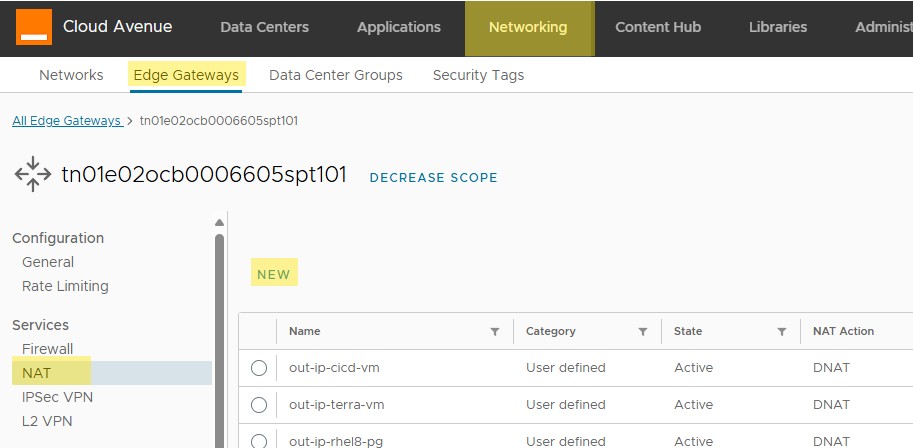Select the out-ip-terra-vm radio button

click(x=259, y=405)
